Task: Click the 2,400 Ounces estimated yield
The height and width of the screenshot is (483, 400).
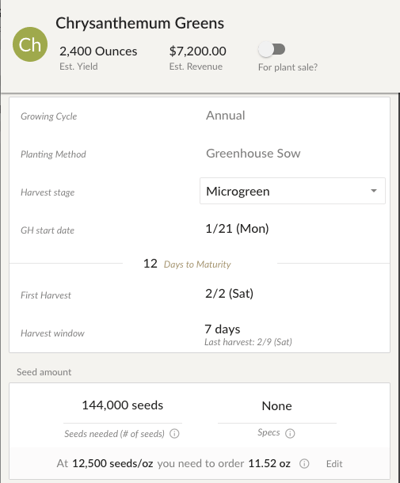Action: pyautogui.click(x=98, y=51)
